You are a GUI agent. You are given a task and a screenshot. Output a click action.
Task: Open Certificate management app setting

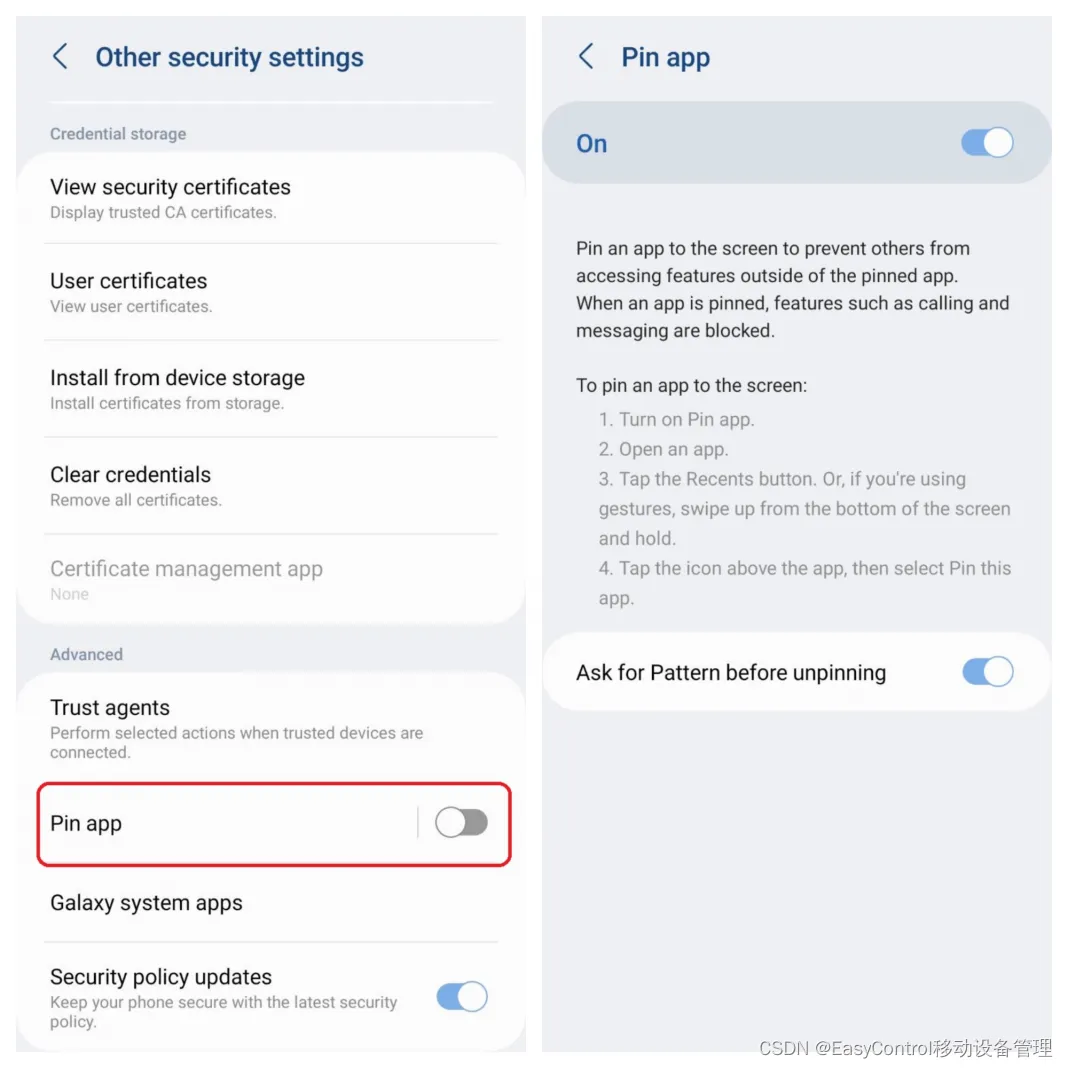(x=271, y=580)
